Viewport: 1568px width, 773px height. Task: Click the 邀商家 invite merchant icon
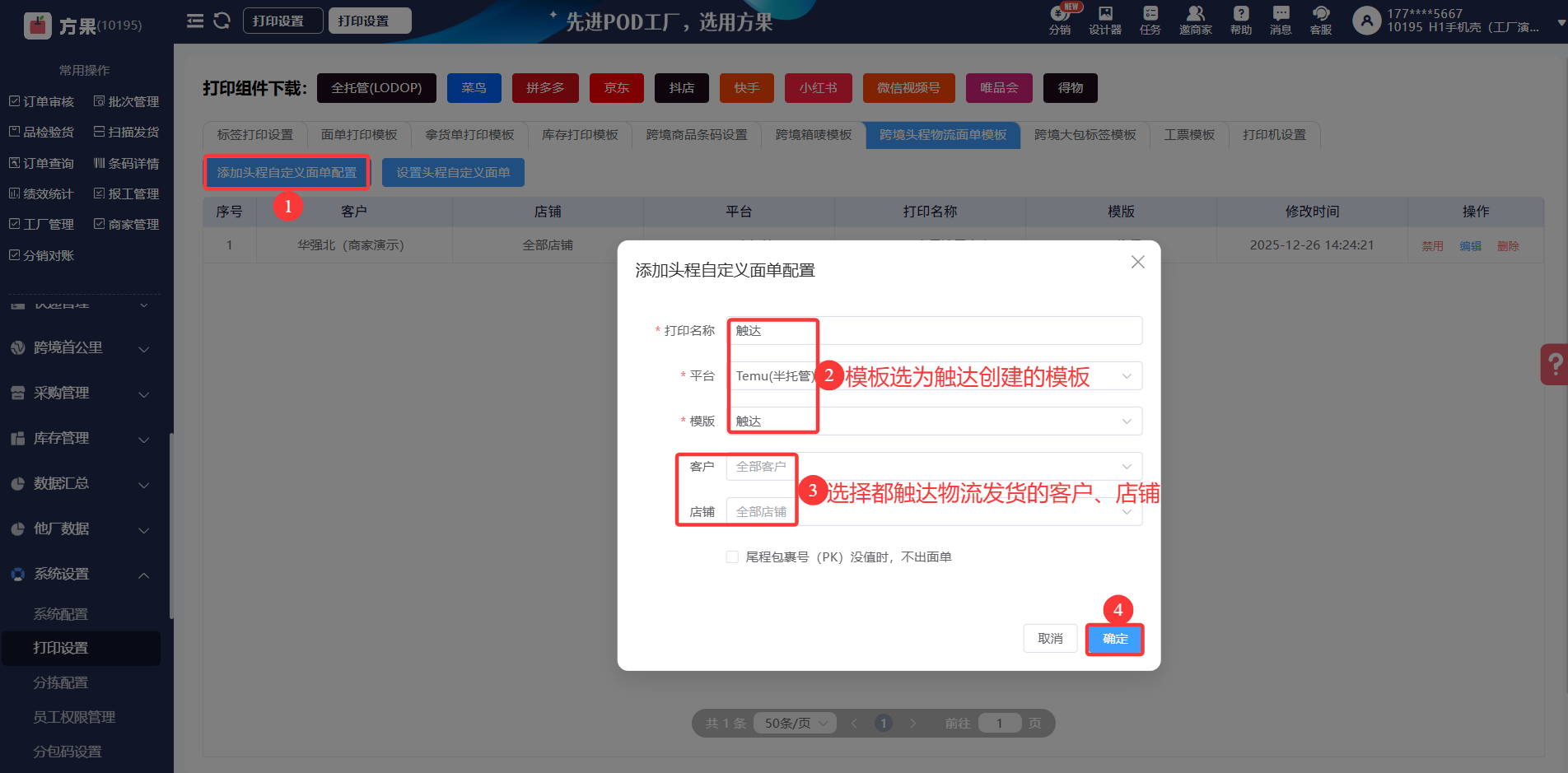coord(1195,21)
